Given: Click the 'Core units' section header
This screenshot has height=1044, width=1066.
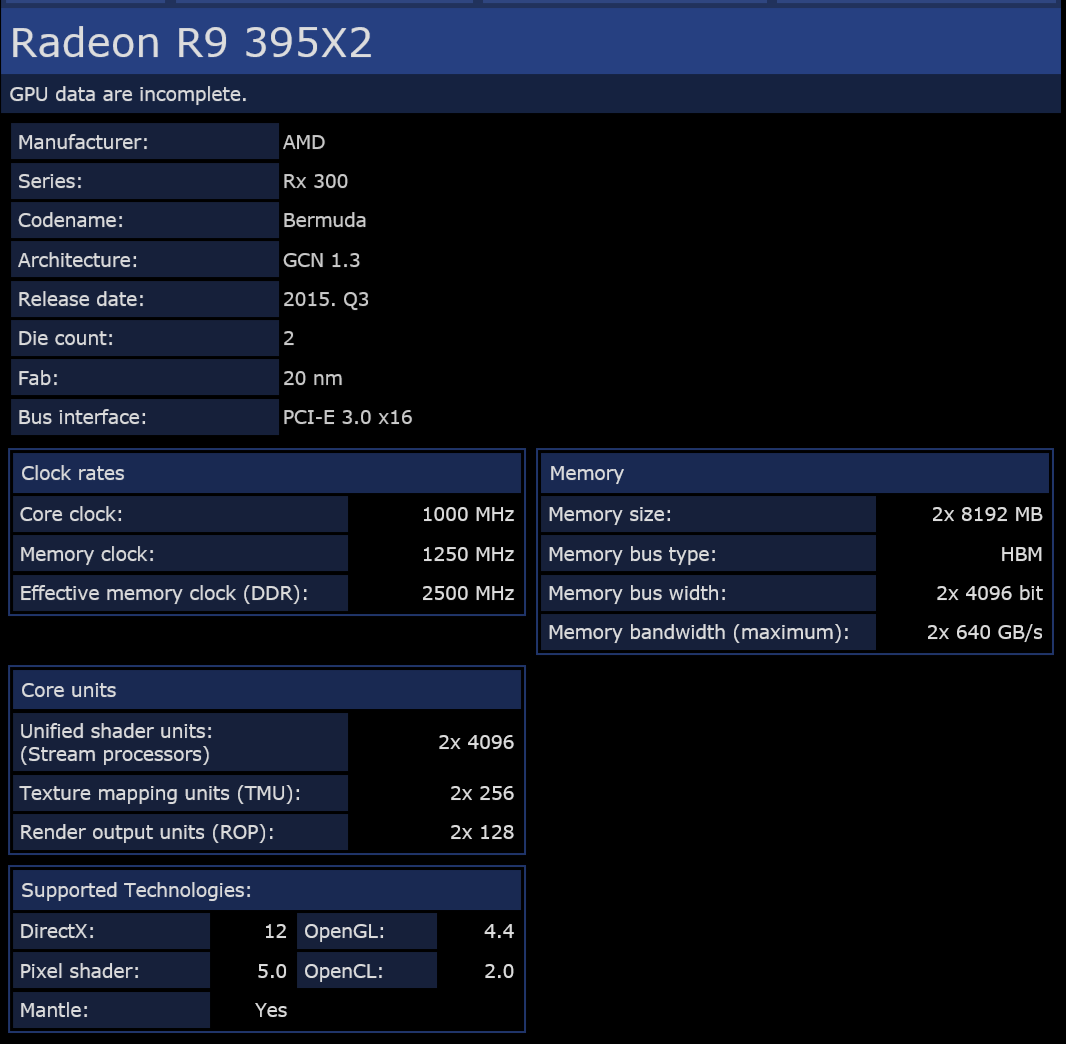Looking at the screenshot, I should tap(266, 690).
